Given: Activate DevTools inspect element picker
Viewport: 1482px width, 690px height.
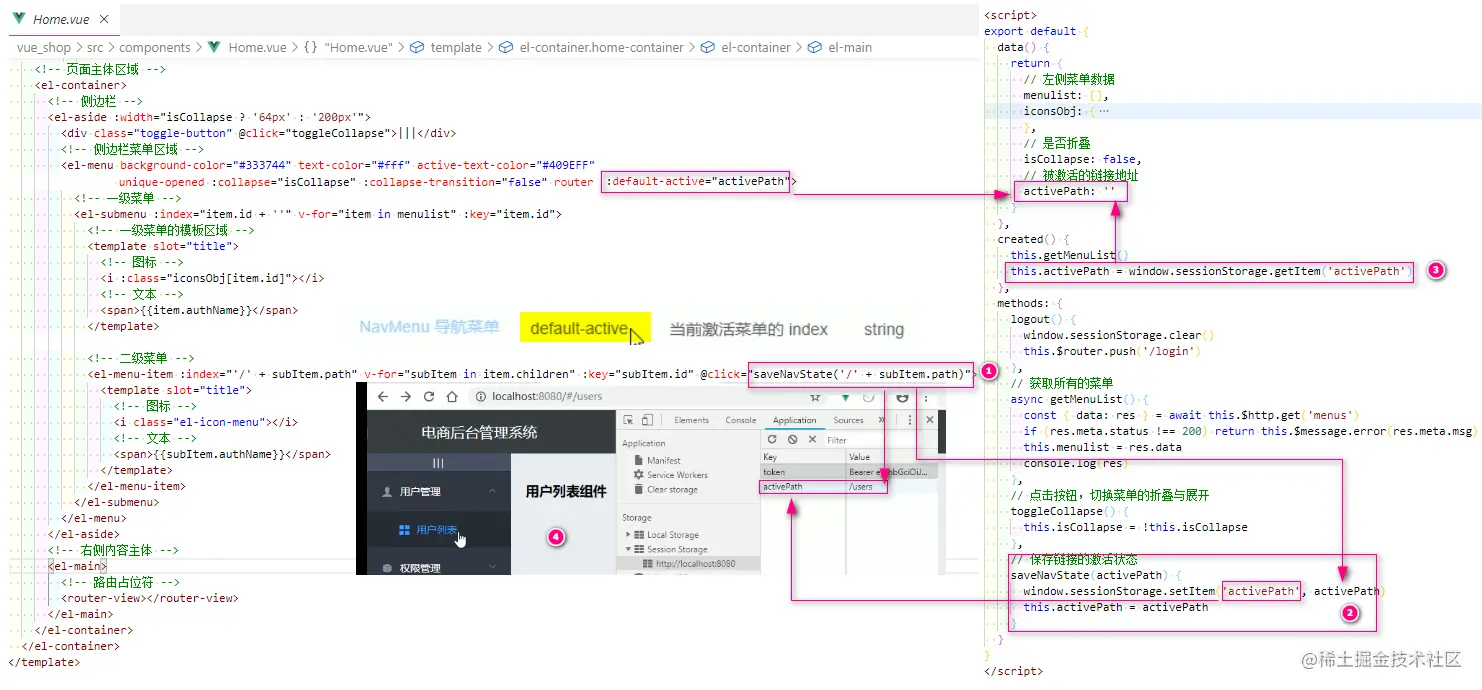Looking at the screenshot, I should [628, 420].
